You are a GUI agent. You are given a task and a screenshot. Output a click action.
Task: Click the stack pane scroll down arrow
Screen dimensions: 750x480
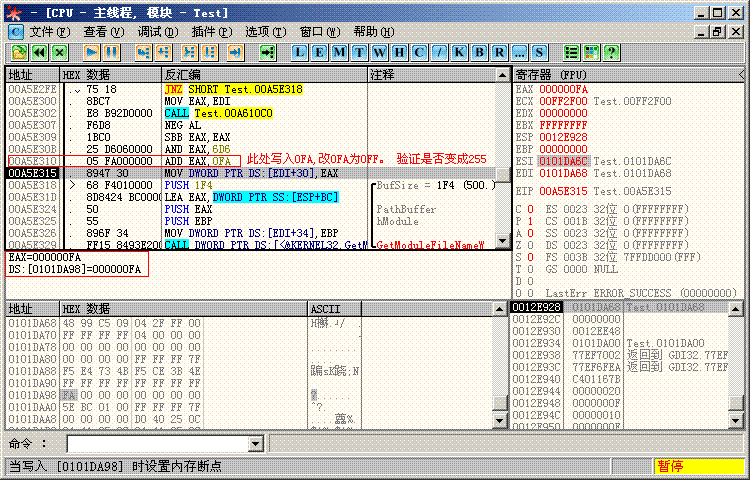pos(735,421)
